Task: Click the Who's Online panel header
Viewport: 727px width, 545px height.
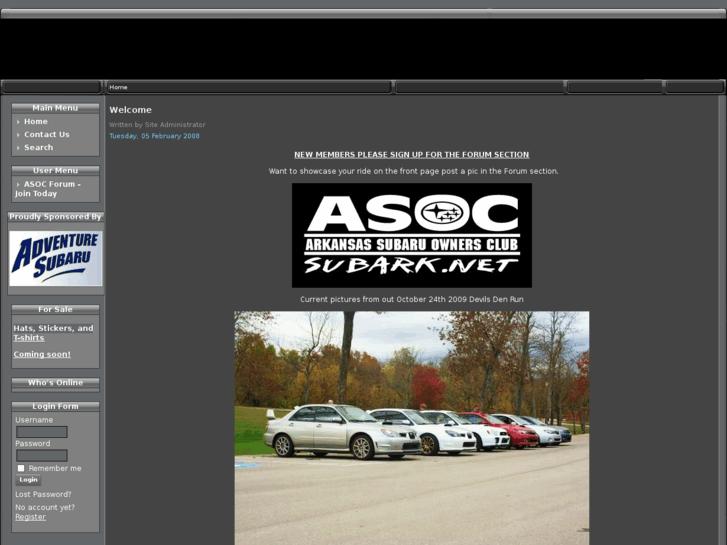Action: (x=55, y=383)
